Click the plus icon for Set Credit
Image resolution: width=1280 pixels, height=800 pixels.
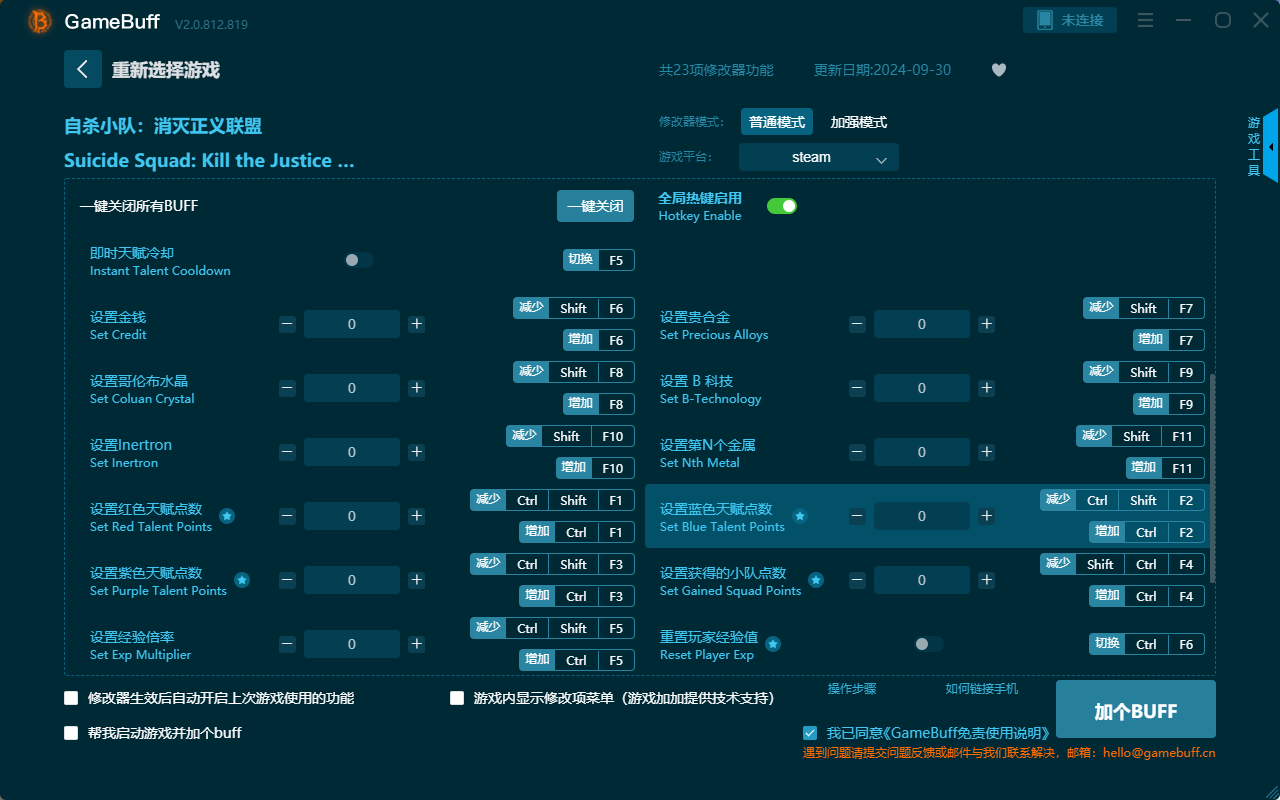(417, 324)
